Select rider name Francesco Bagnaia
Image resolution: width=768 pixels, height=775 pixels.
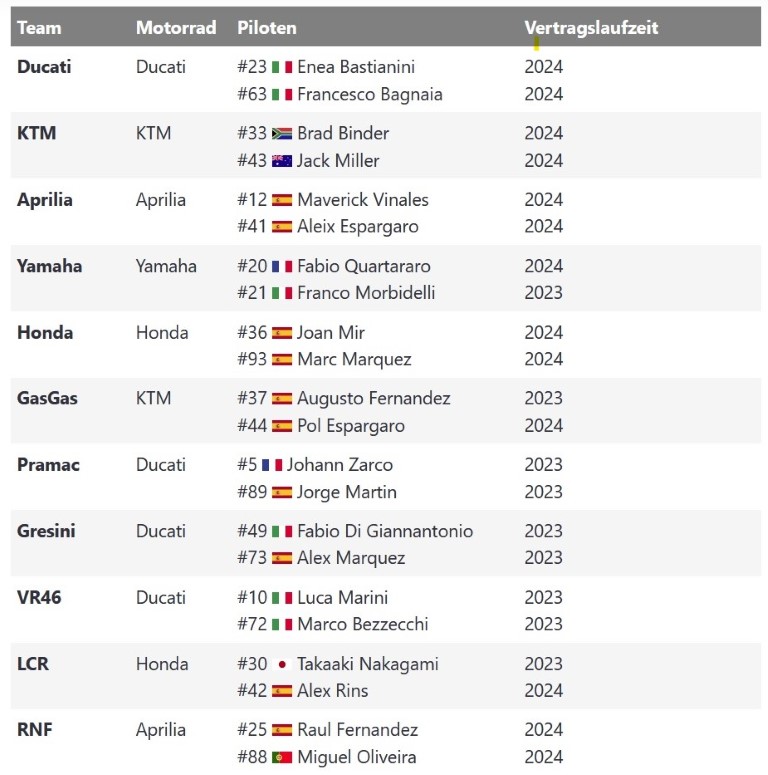coord(369,94)
